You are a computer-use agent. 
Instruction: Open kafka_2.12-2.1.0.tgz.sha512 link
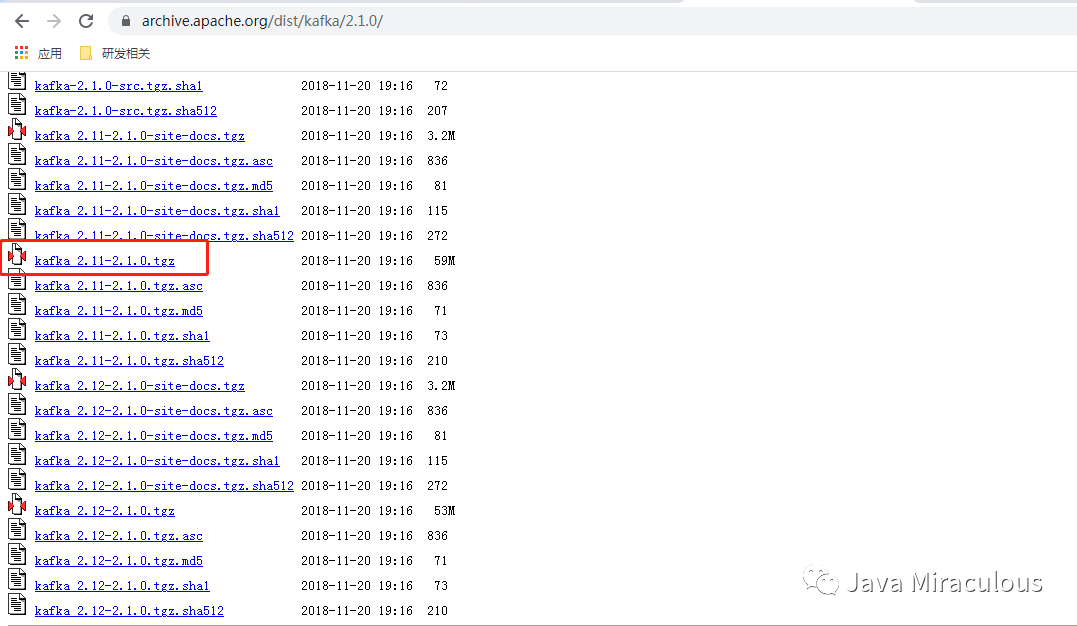point(129,611)
